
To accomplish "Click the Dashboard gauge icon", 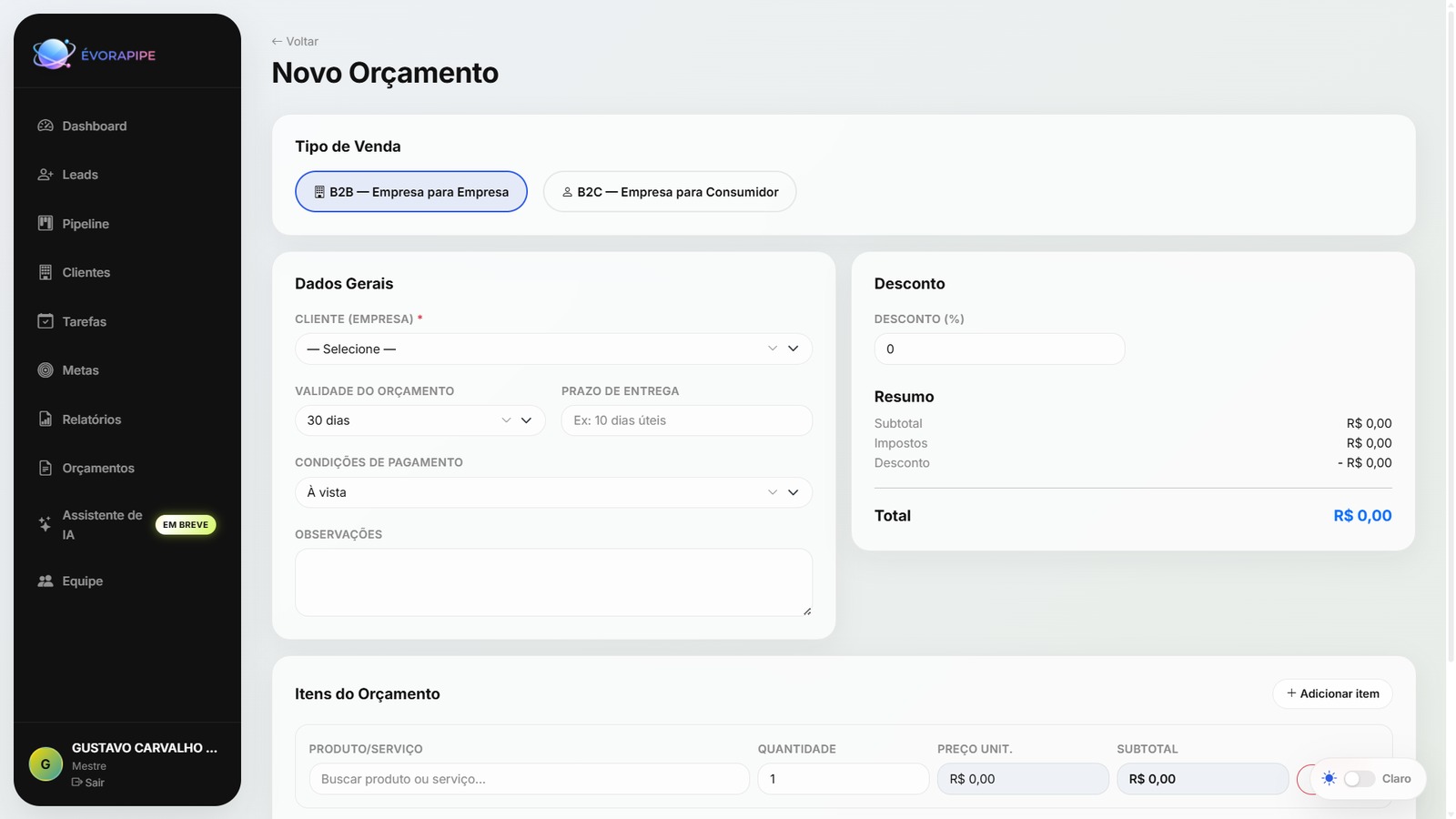I will (x=45, y=126).
